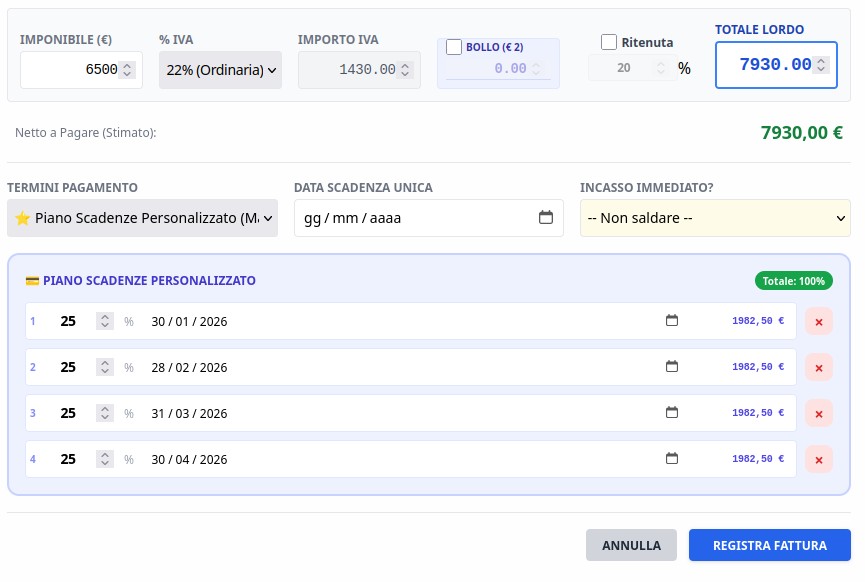865x582 pixels.
Task: Click the 31/03/2026 date field
Action: point(190,413)
